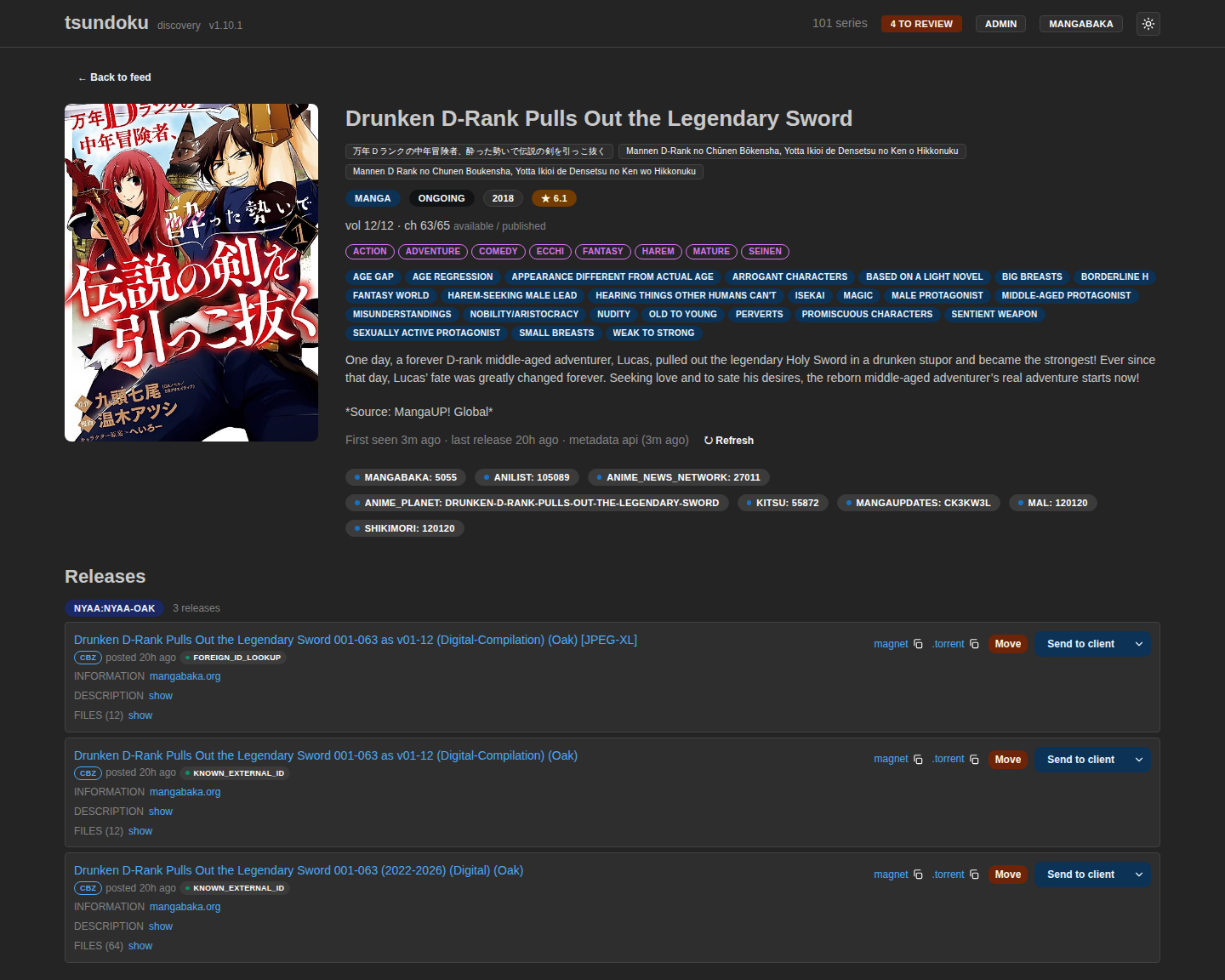The image size is (1225, 980).
Task: Send JPEG-XL release to client
Action: point(1080,644)
